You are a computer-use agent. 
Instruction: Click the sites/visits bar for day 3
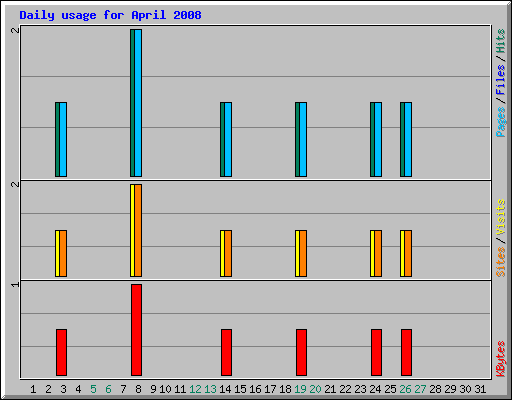click(x=61, y=253)
